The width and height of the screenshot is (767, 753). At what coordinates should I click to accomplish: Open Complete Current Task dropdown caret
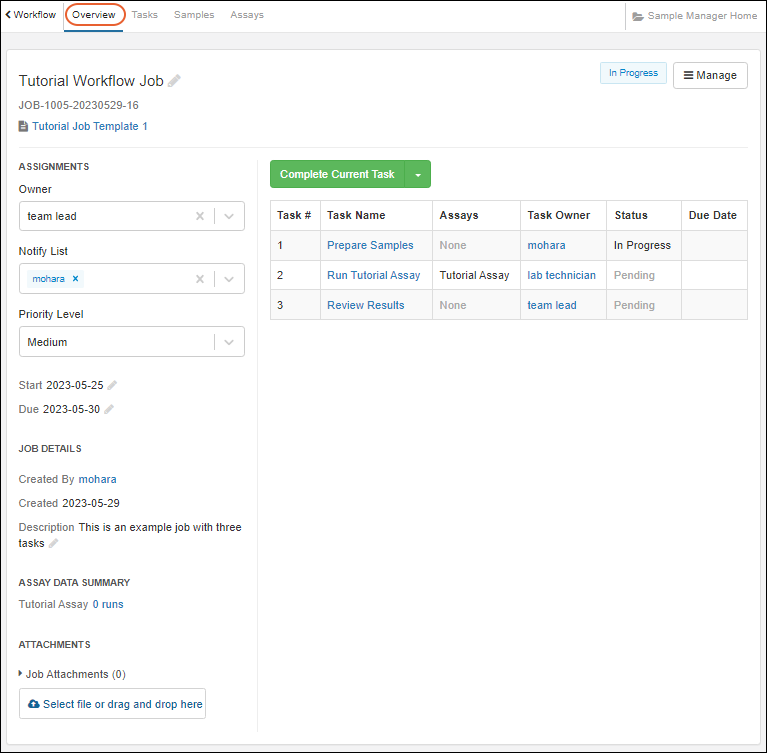(418, 174)
